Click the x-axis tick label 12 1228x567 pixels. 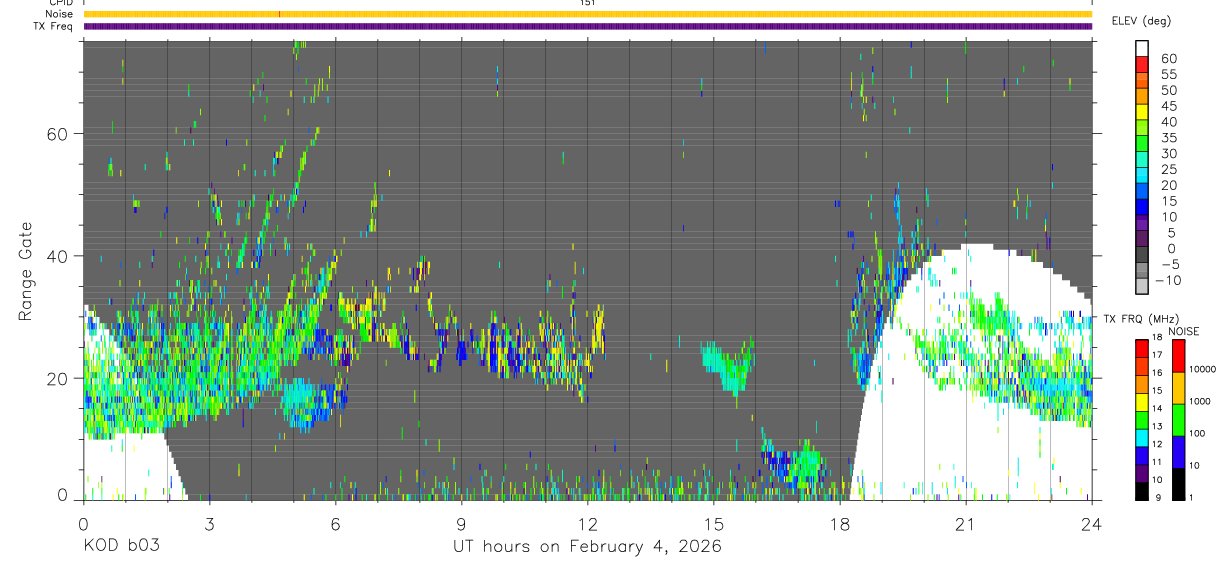pyautogui.click(x=587, y=523)
